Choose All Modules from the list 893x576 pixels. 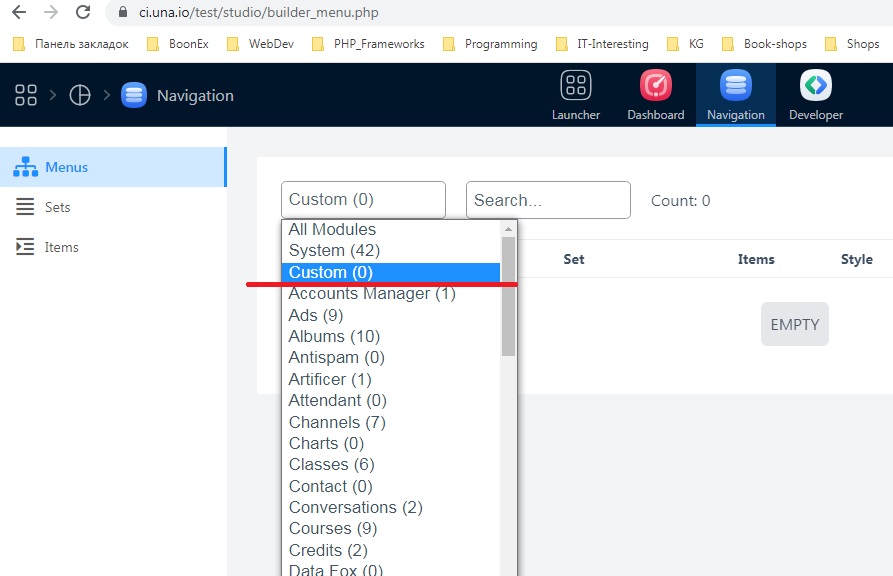point(332,229)
